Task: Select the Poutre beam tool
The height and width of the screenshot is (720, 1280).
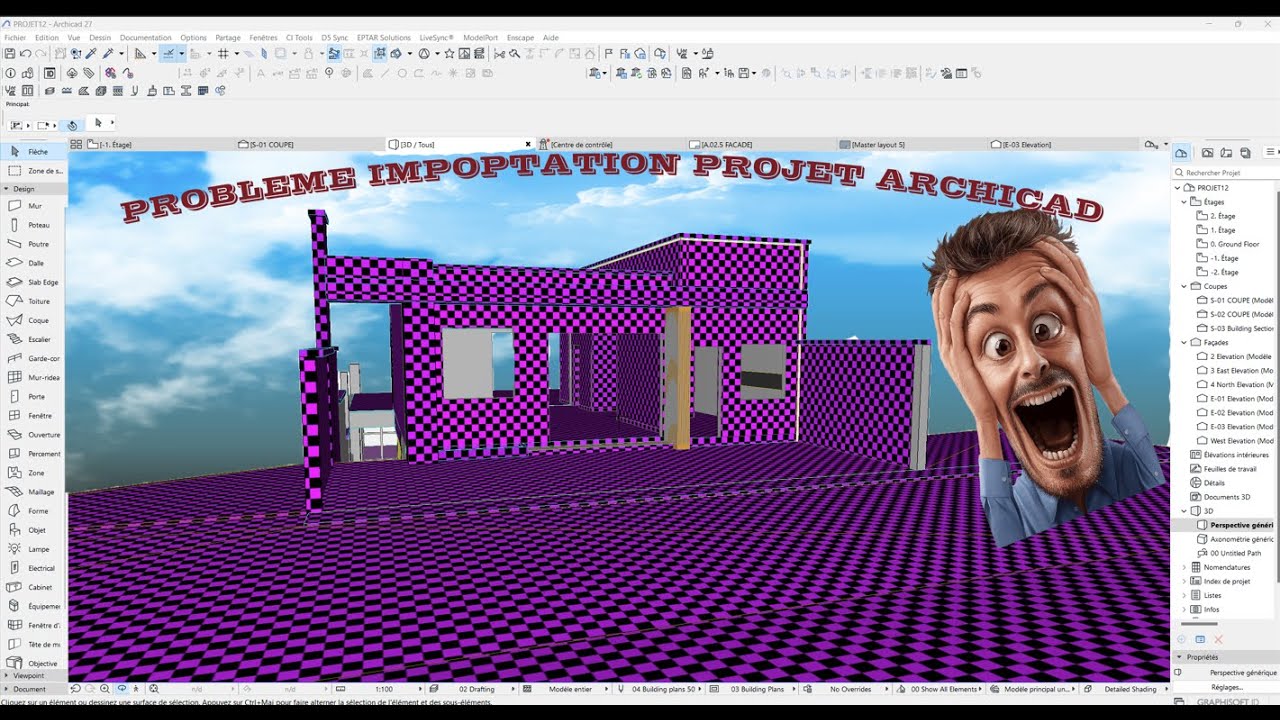Action: pyautogui.click(x=32, y=244)
